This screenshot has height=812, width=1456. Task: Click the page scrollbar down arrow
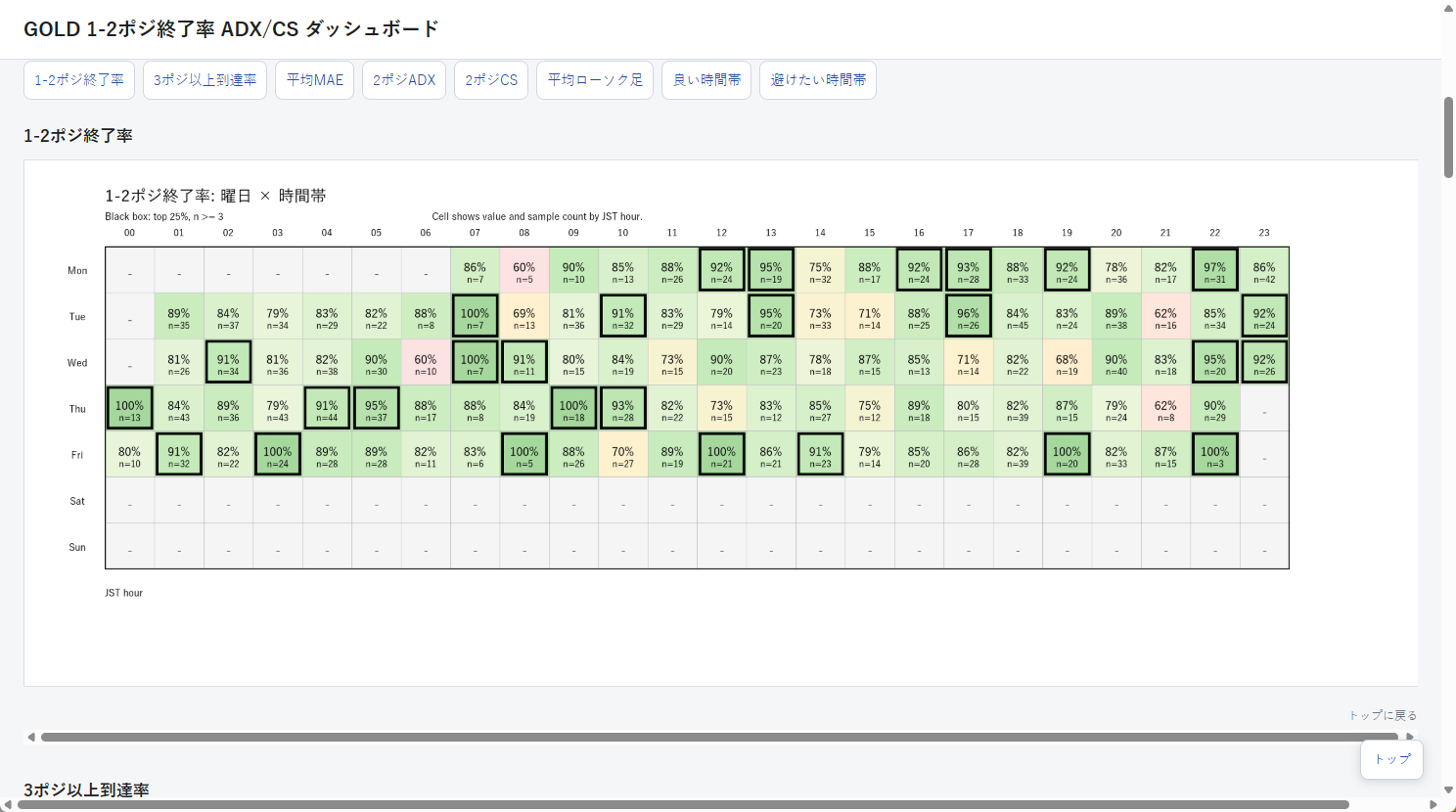point(1449,790)
